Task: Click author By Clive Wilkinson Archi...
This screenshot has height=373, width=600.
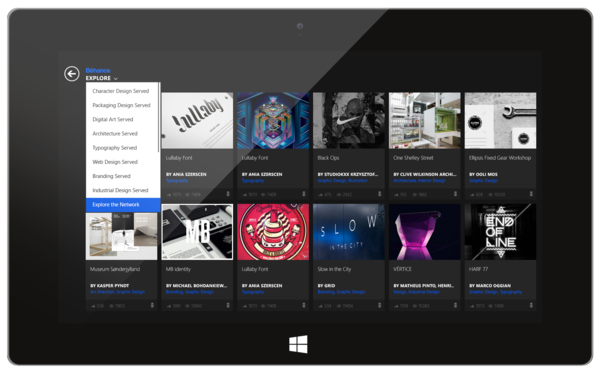Action: coord(425,174)
